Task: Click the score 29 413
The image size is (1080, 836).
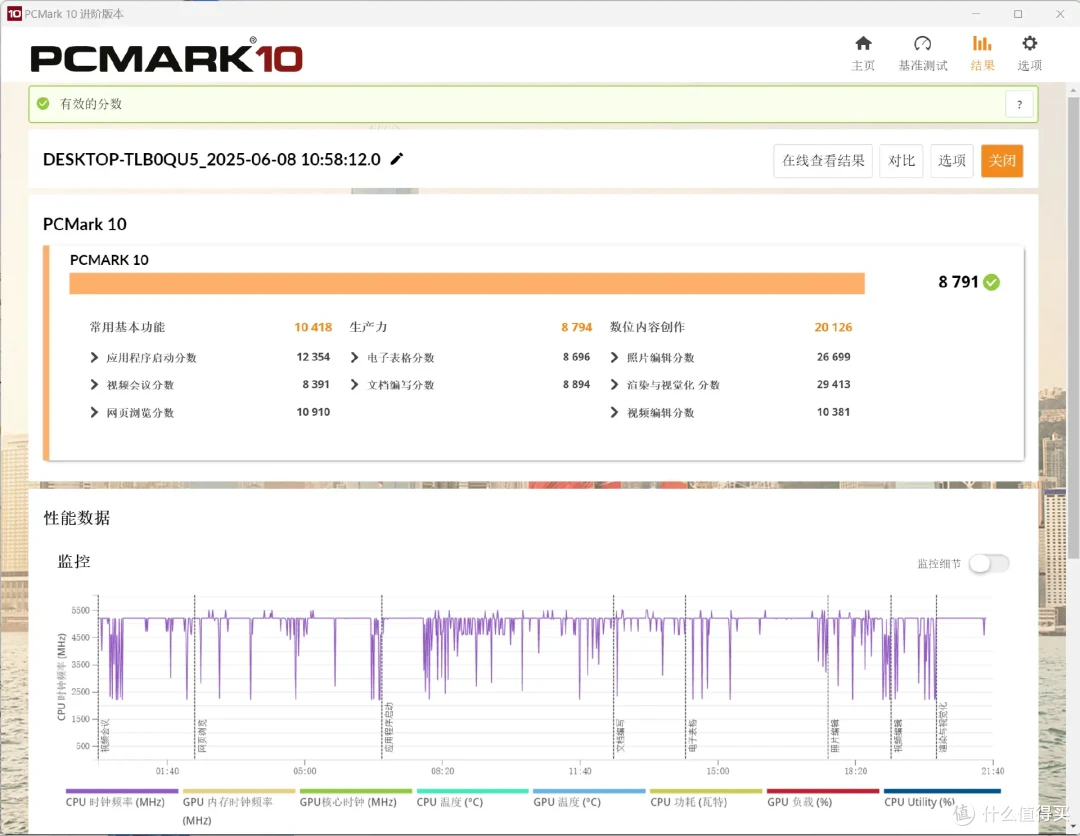Action: (833, 384)
